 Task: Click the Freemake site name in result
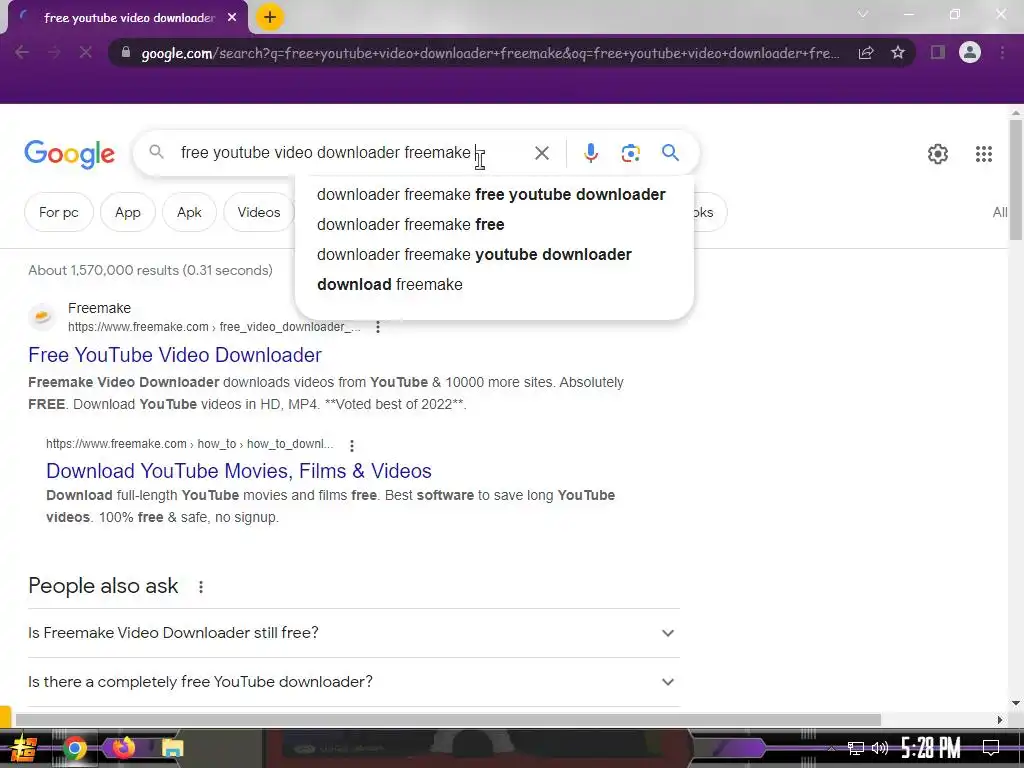99,308
